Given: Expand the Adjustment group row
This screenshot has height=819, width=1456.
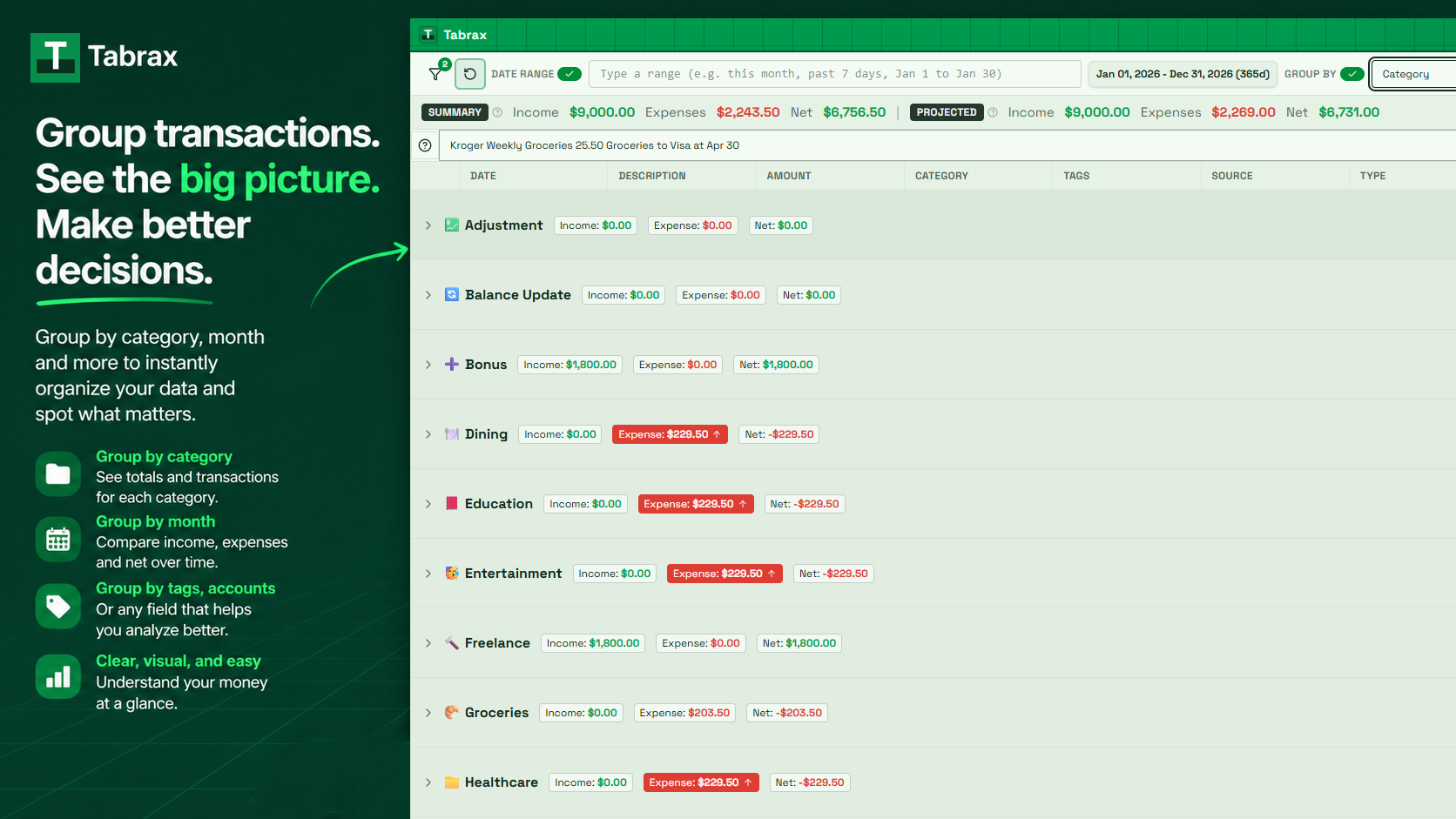Looking at the screenshot, I should tap(428, 225).
